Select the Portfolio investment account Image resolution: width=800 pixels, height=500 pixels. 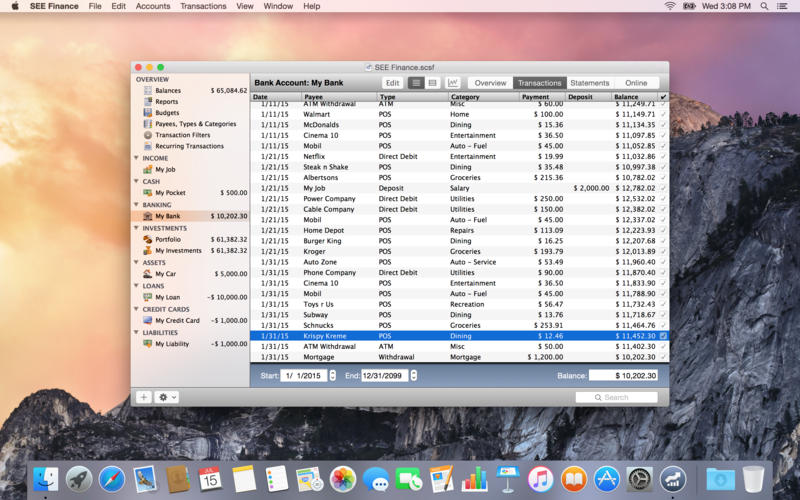click(x=167, y=239)
